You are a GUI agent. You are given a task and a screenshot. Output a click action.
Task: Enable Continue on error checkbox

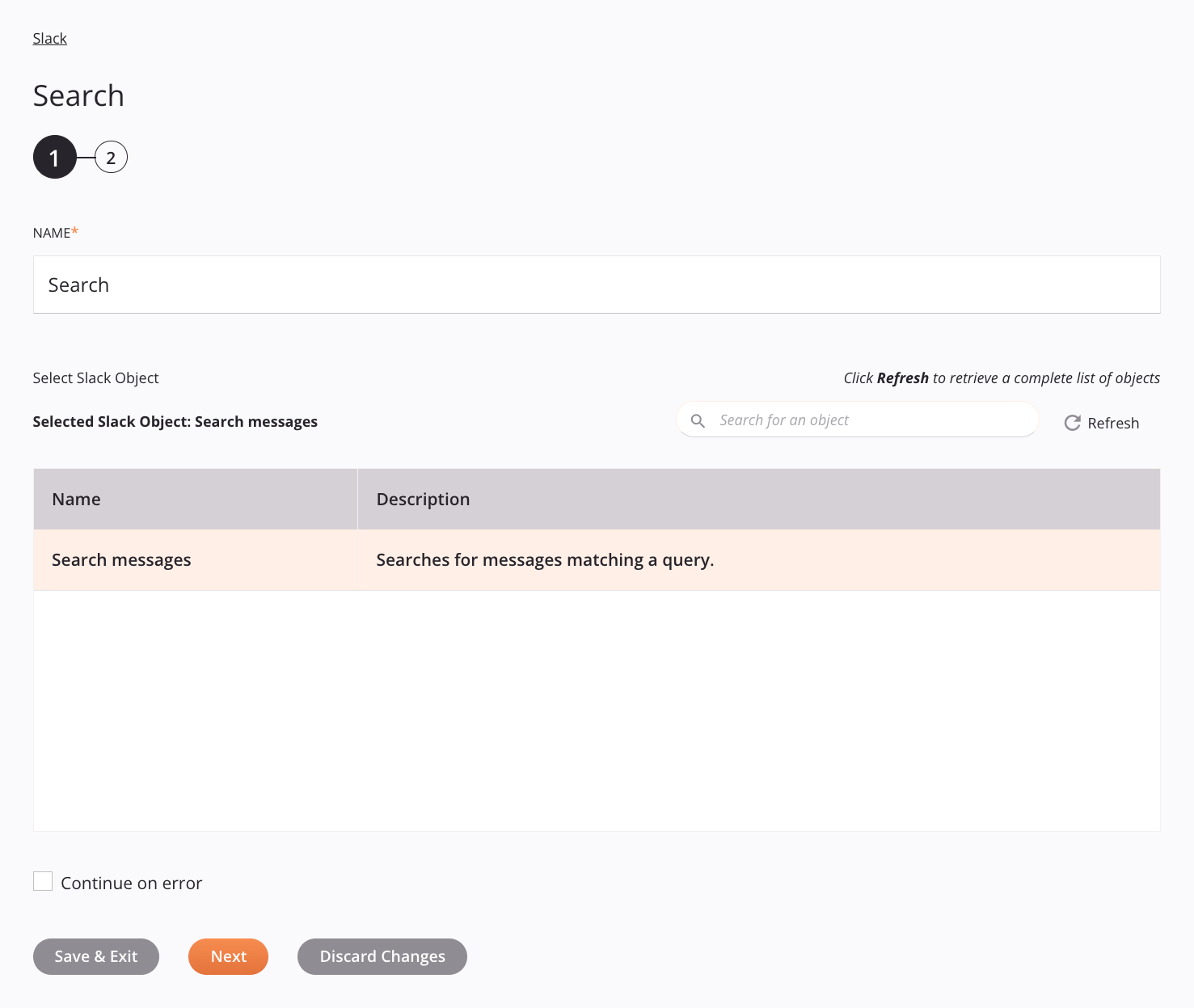[43, 881]
